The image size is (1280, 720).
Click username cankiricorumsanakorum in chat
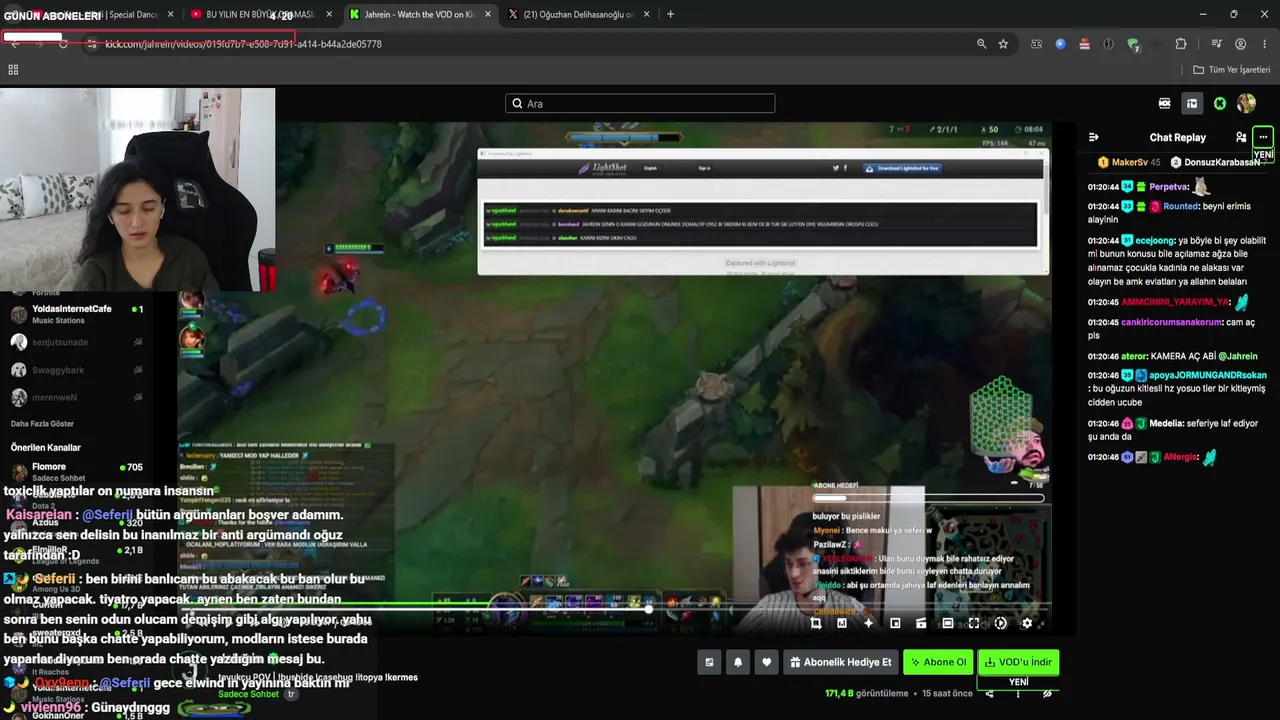(1171, 322)
